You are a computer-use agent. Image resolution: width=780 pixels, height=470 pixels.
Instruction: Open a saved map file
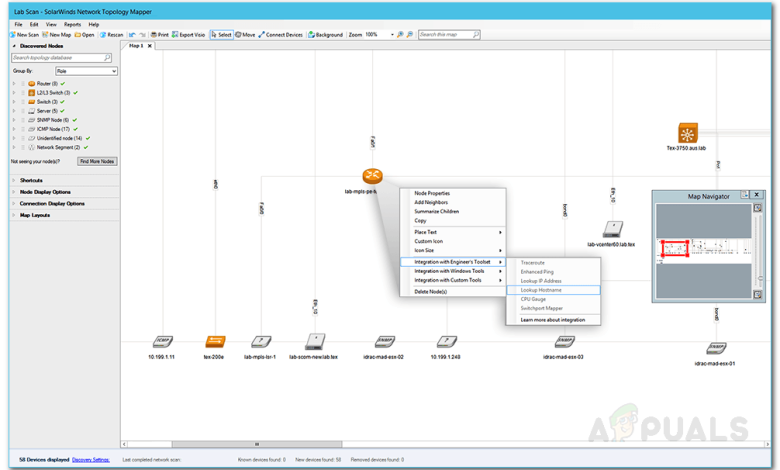[85, 35]
